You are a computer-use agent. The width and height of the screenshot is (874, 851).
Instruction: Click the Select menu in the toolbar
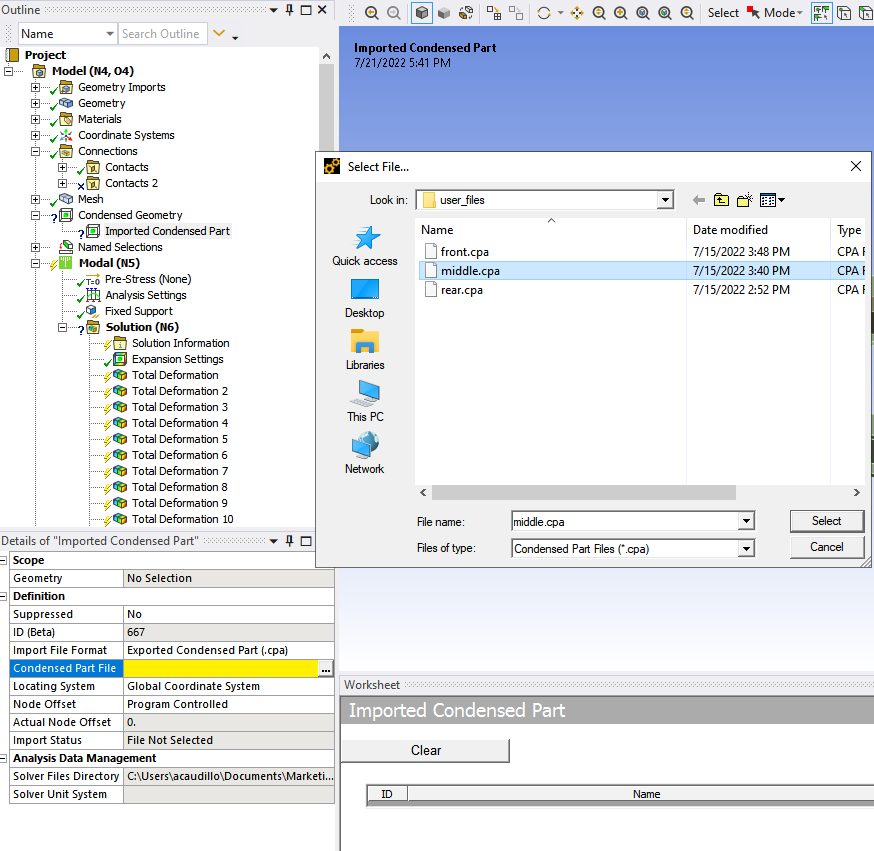pos(723,12)
